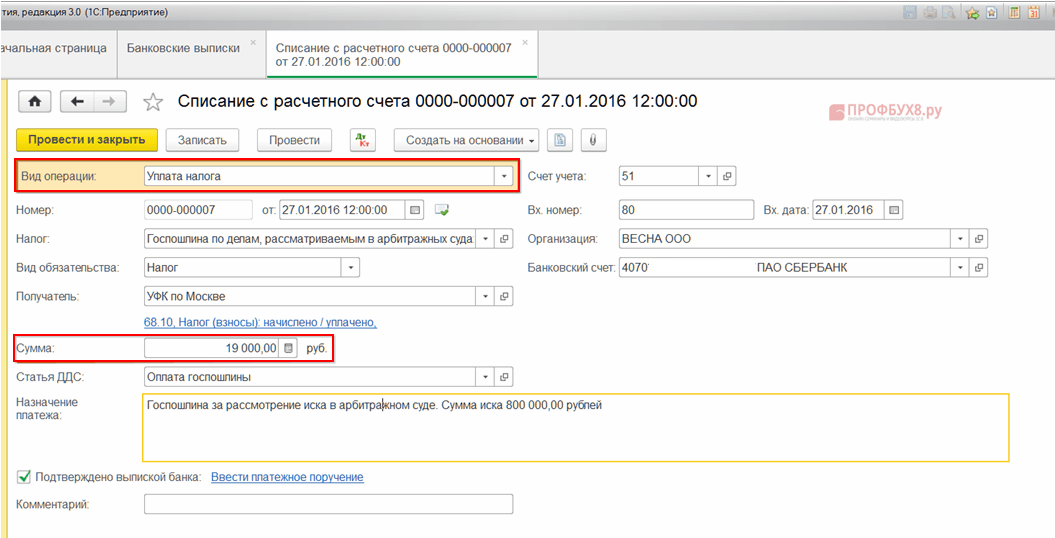The height and width of the screenshot is (538, 1055).
Task: Open Ввести платежное поручение link
Action: click(287, 477)
